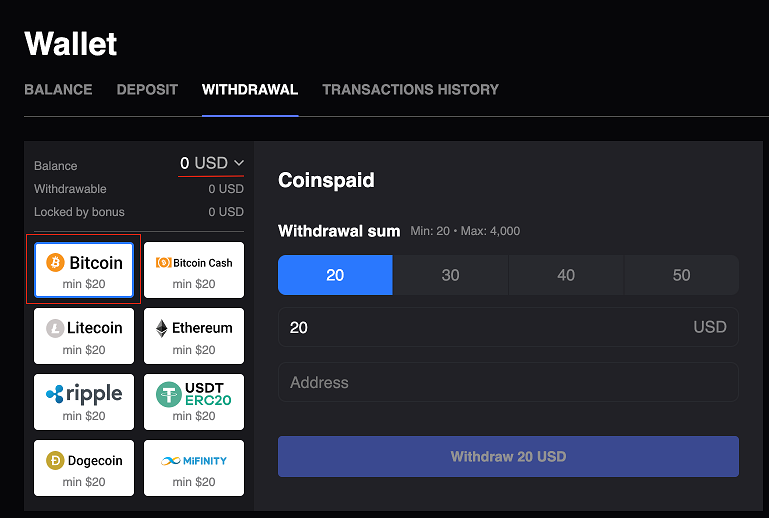Set the withdrawal sum to 50

tap(681, 275)
